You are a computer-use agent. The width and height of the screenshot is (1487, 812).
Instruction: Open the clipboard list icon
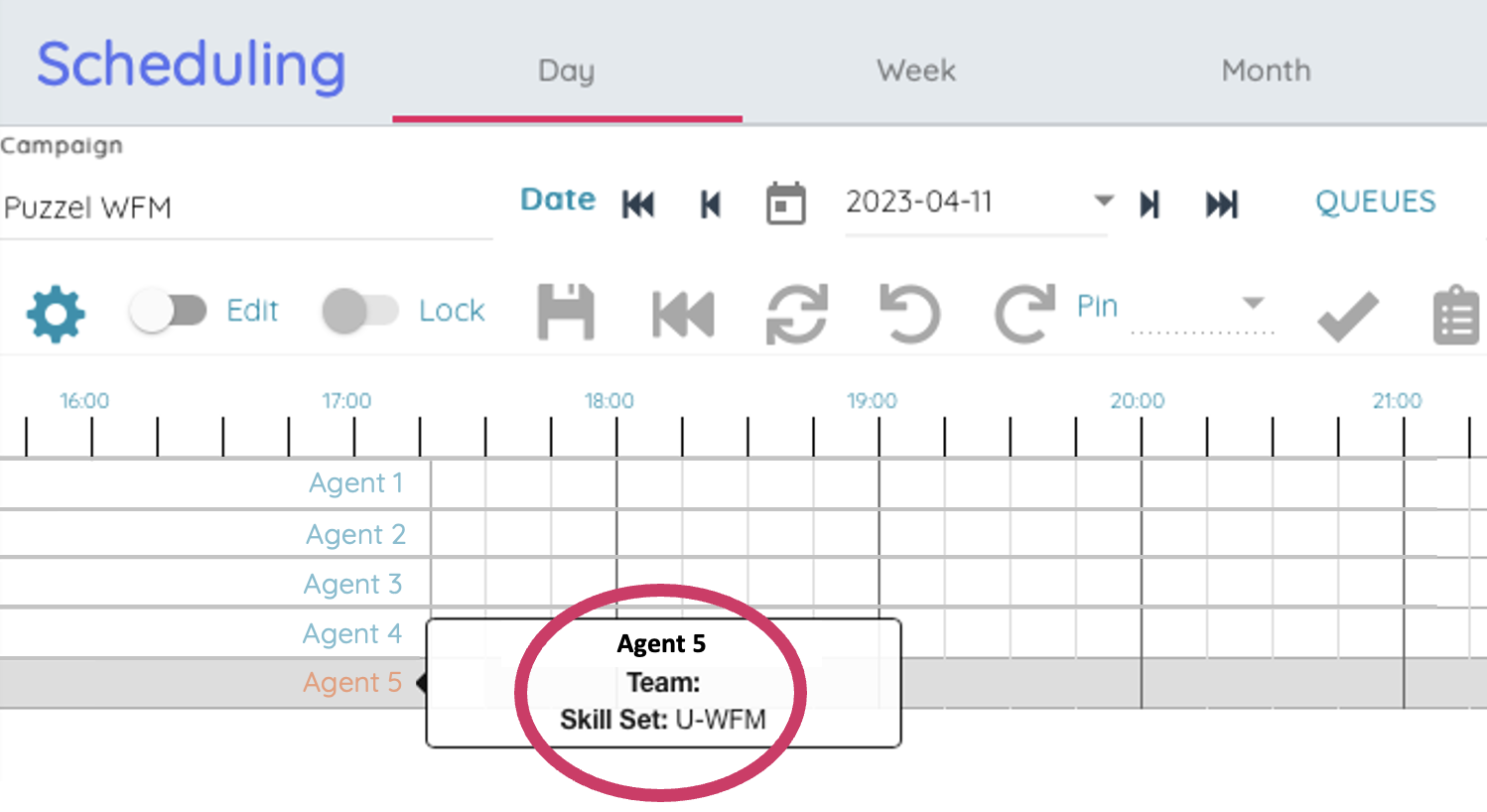pyautogui.click(x=1455, y=316)
